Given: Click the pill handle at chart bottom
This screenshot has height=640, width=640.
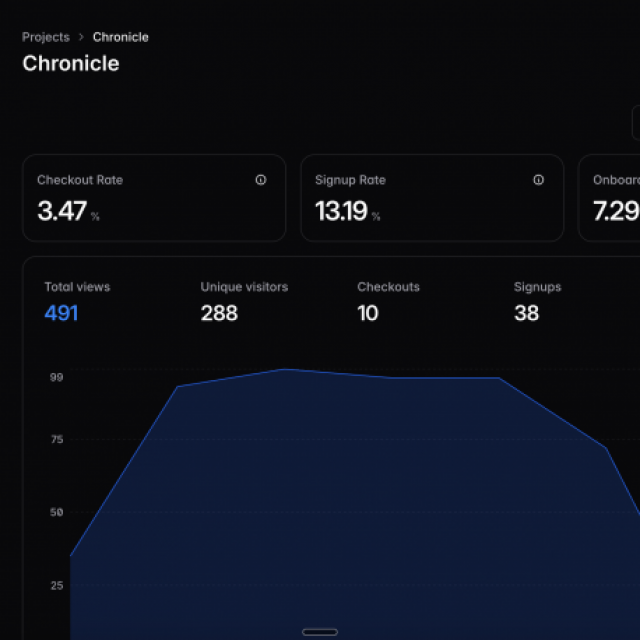Looking at the screenshot, I should click(320, 632).
